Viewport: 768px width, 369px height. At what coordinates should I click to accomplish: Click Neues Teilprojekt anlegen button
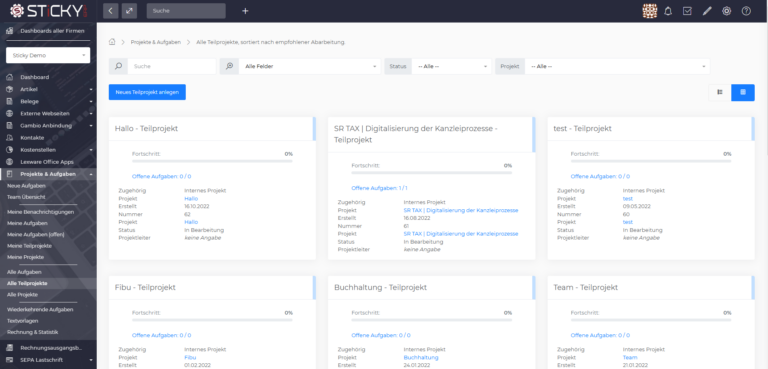click(x=147, y=92)
